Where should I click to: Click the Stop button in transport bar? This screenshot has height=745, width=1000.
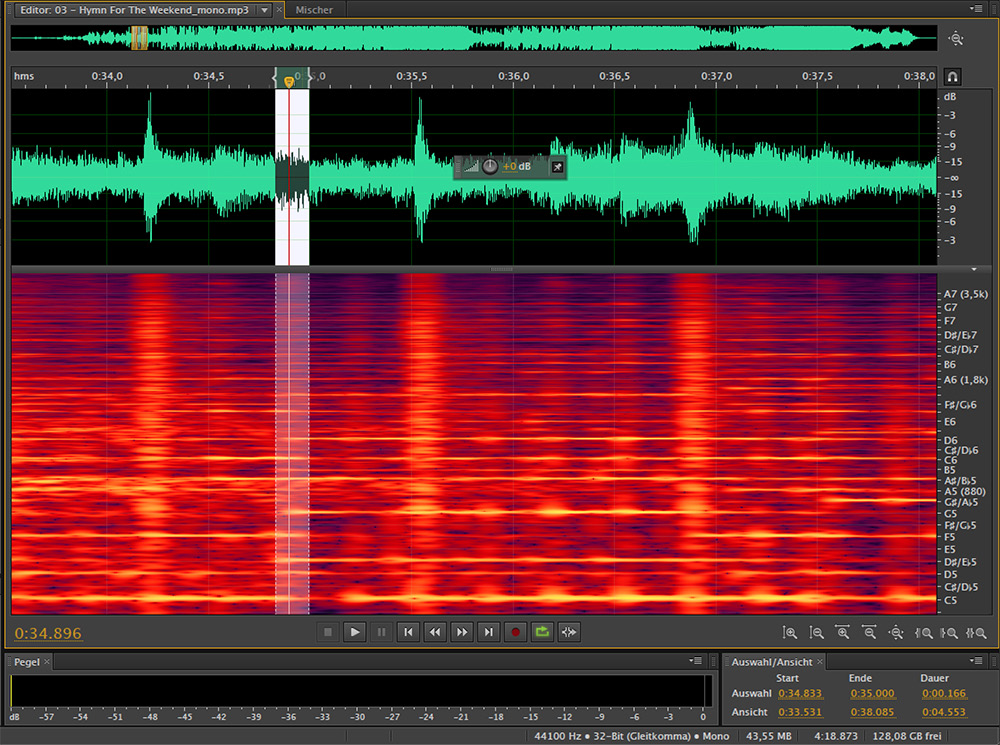point(327,632)
